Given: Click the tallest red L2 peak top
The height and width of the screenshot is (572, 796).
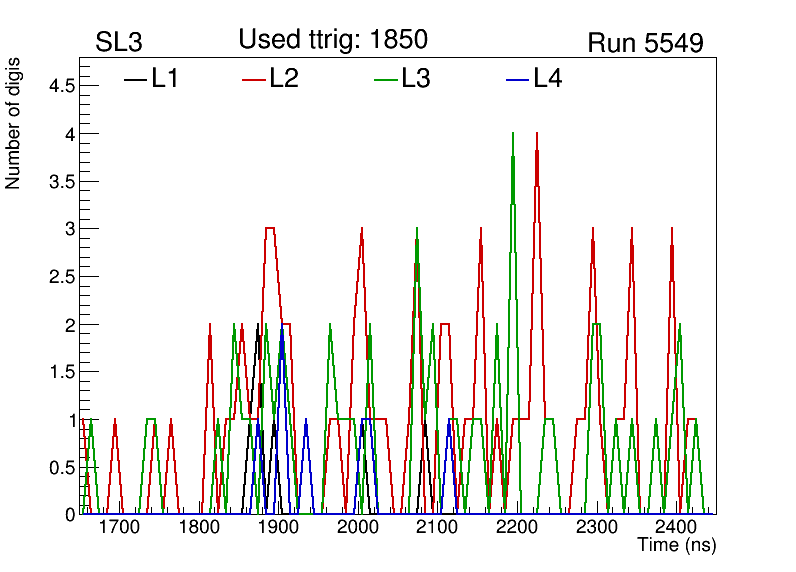Looking at the screenshot, I should [537, 133].
